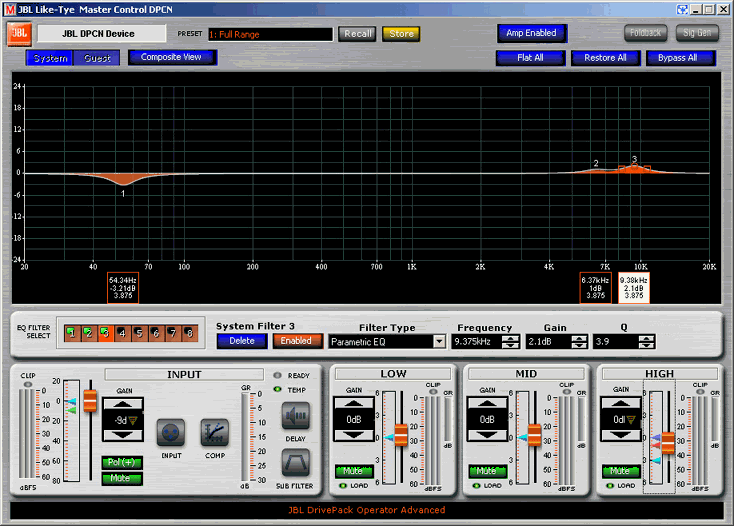Decrease Q value with down stepper
The width and height of the screenshot is (734, 526).
pos(646,345)
